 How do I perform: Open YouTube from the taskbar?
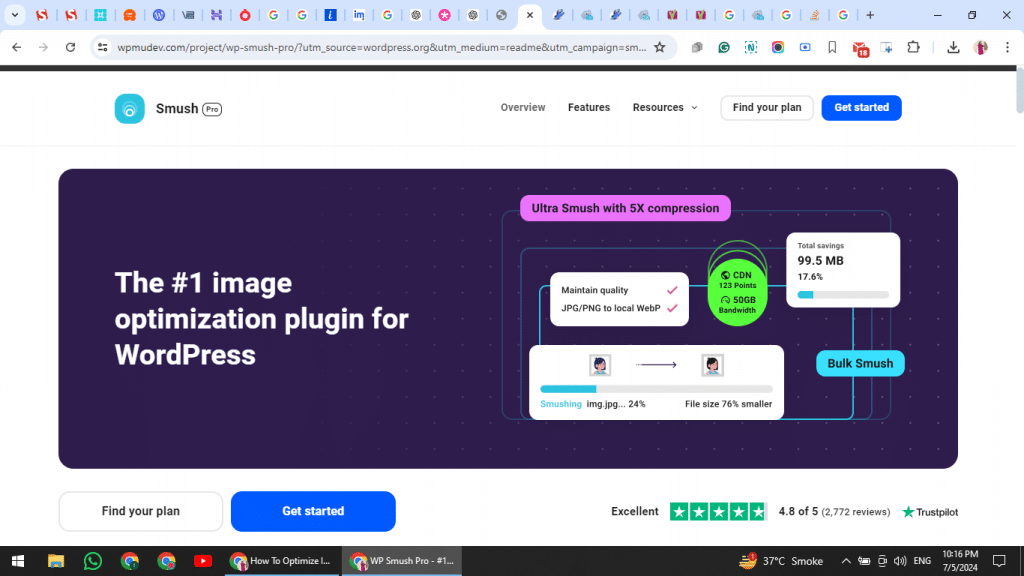(x=203, y=561)
